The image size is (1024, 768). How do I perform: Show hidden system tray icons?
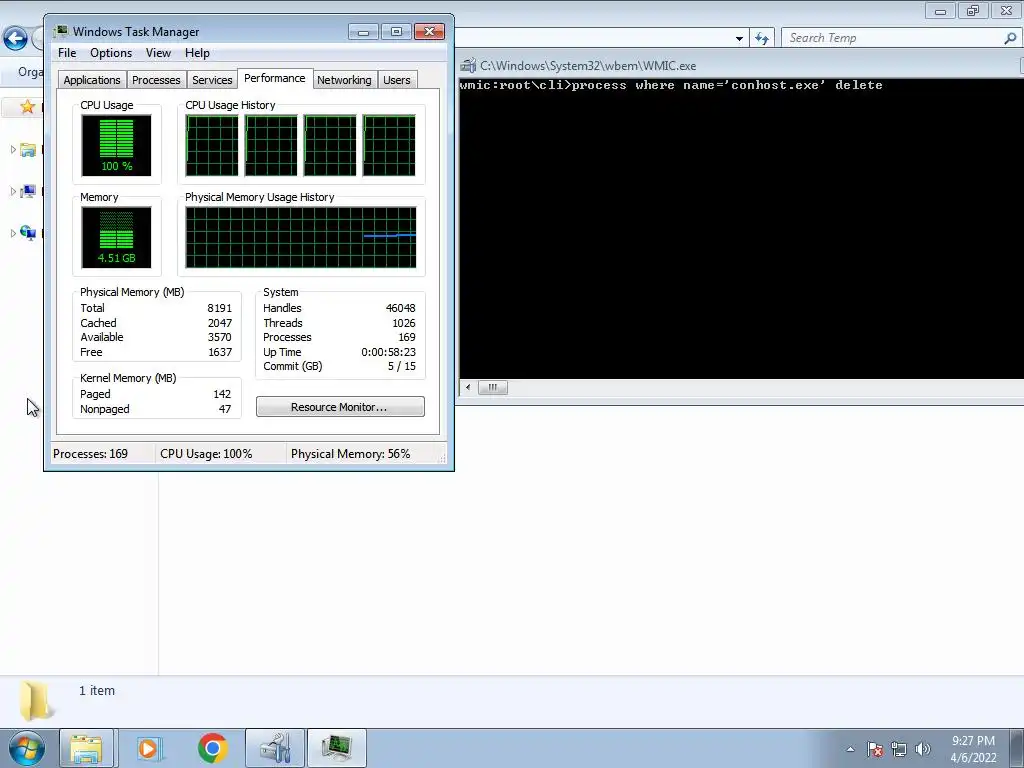coord(850,749)
